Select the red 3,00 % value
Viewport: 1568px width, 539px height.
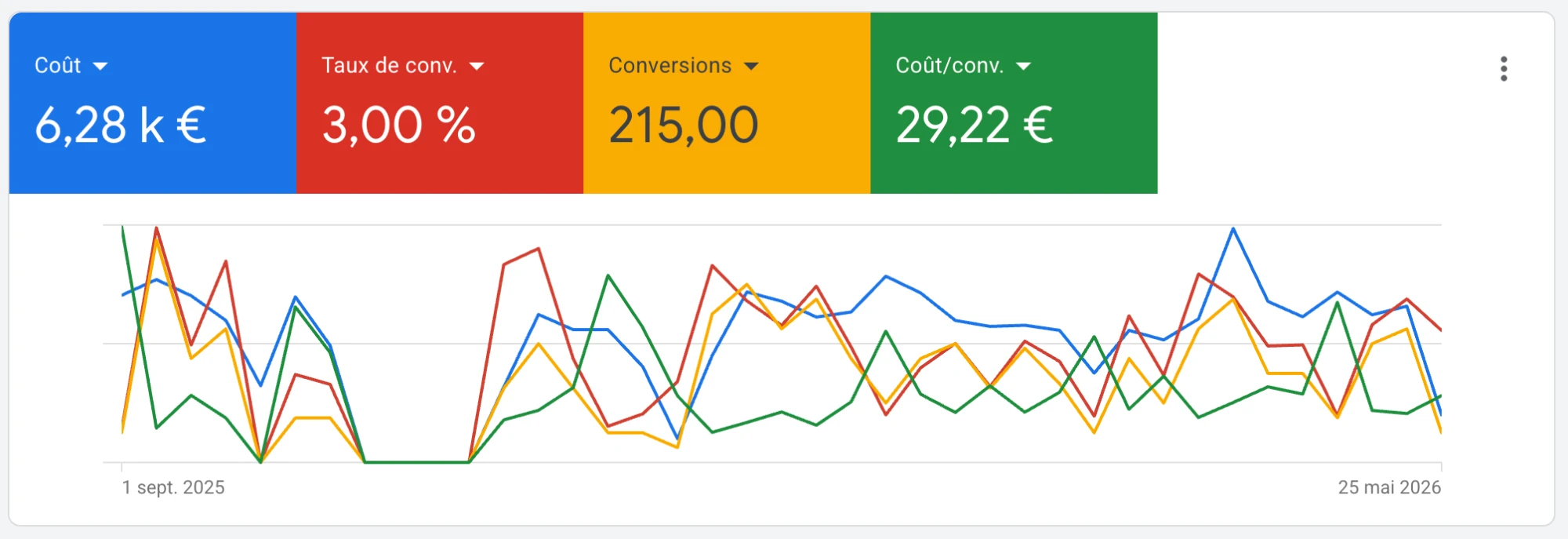coord(399,125)
